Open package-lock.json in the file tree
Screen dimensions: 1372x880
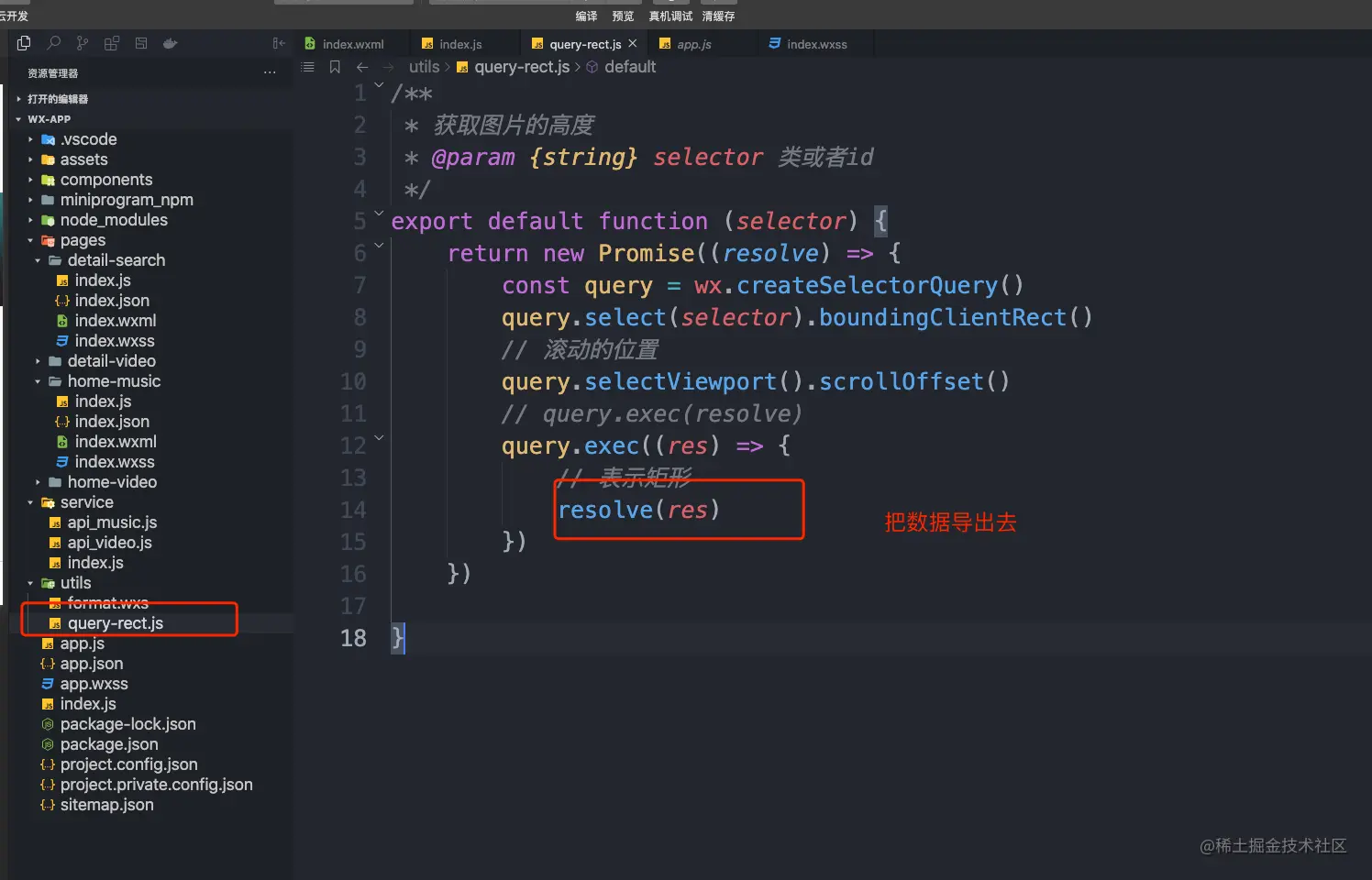(128, 724)
